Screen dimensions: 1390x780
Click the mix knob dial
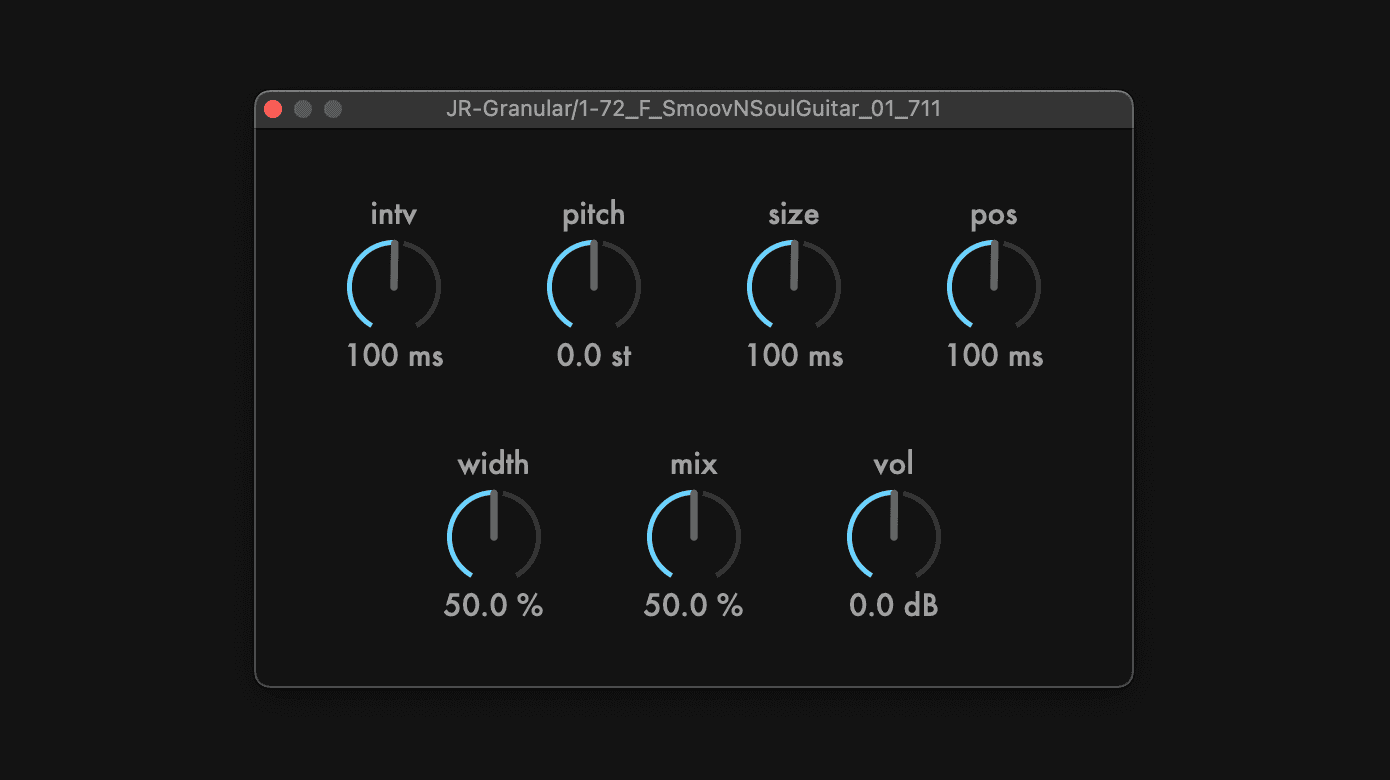[x=694, y=536]
